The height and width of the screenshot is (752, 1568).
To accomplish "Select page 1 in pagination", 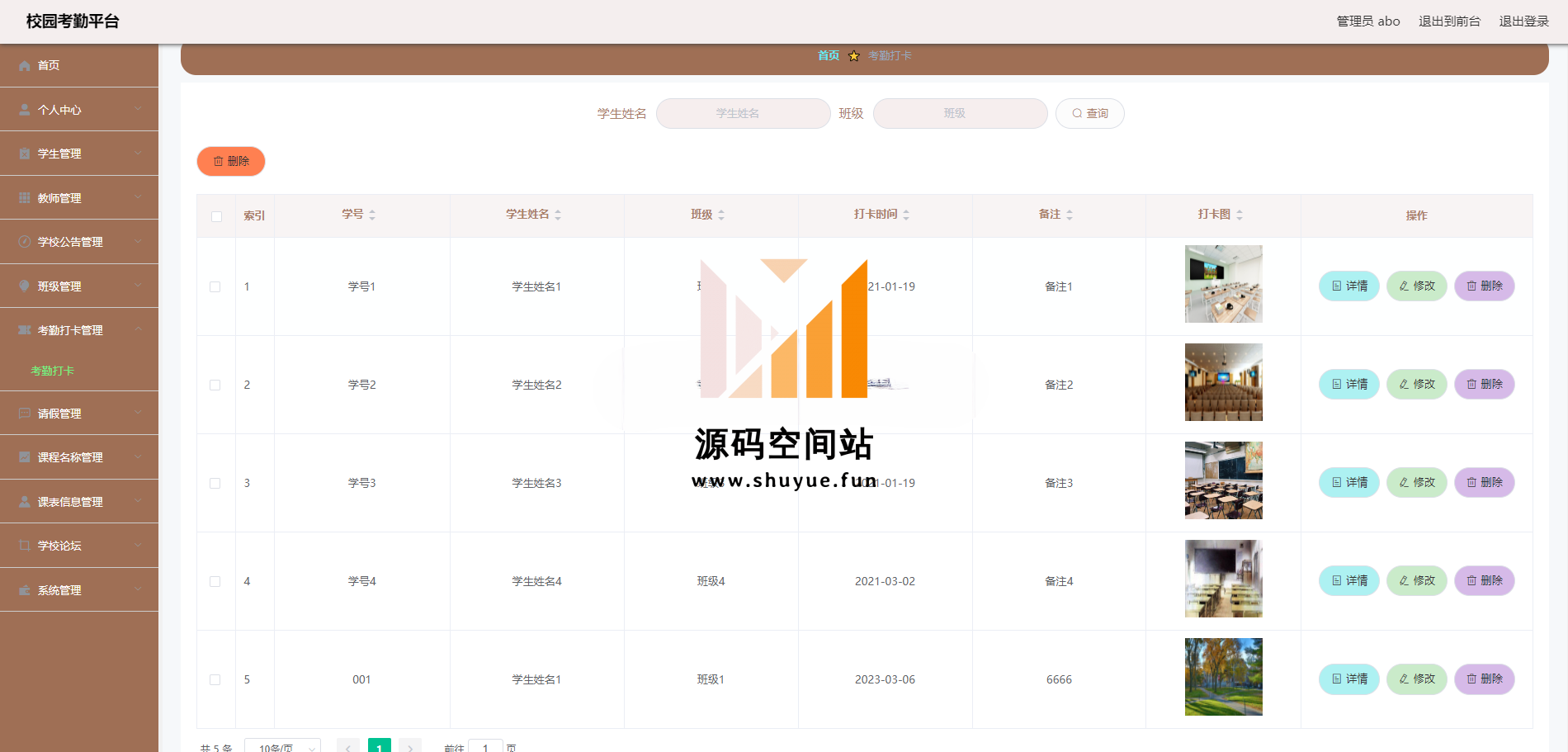I will 380,745.
